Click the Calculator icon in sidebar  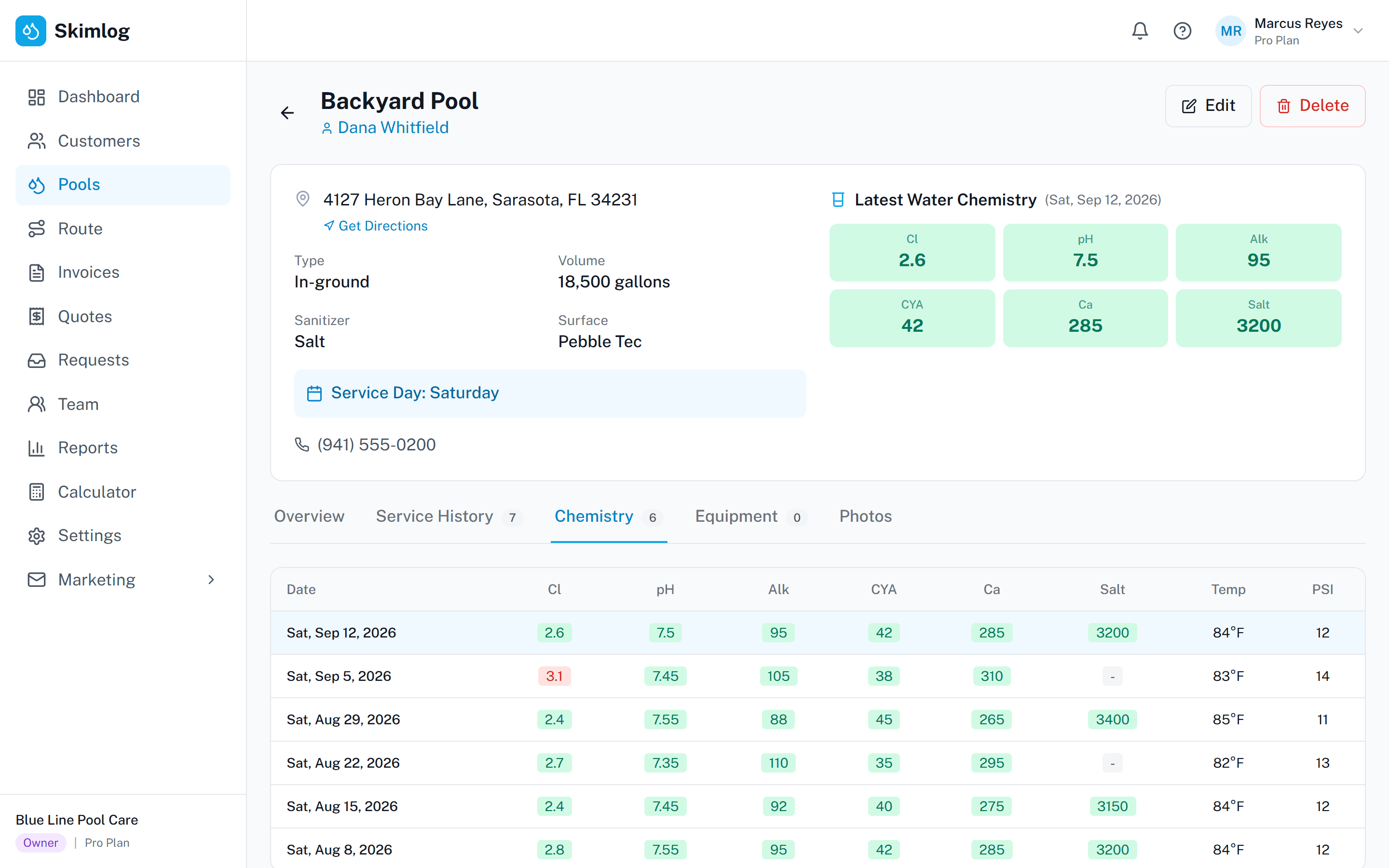(x=37, y=492)
